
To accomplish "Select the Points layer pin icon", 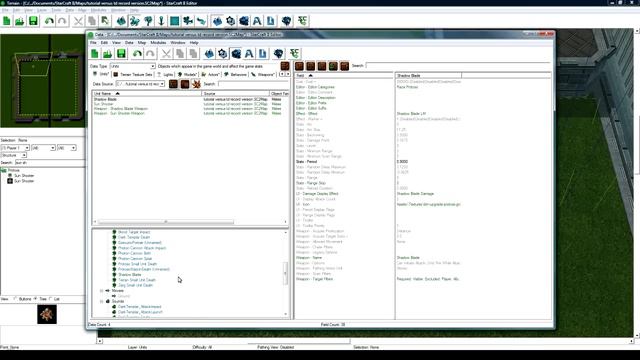I will point(161,21).
